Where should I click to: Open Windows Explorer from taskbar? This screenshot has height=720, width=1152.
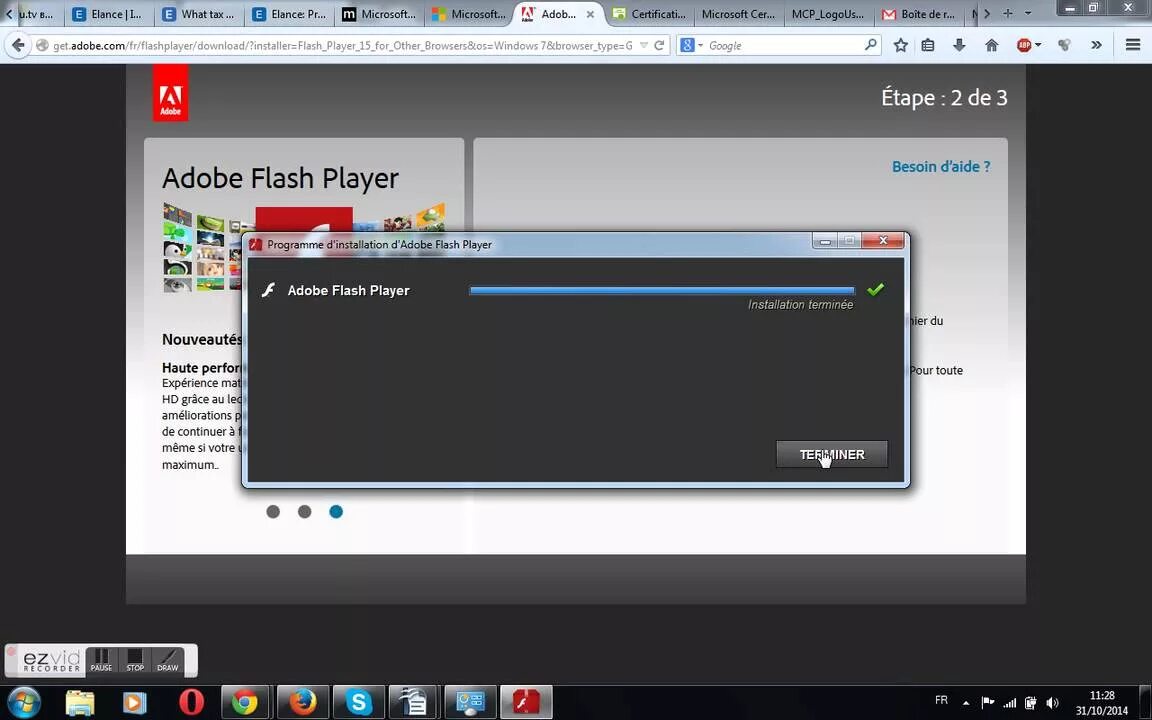[x=79, y=702]
